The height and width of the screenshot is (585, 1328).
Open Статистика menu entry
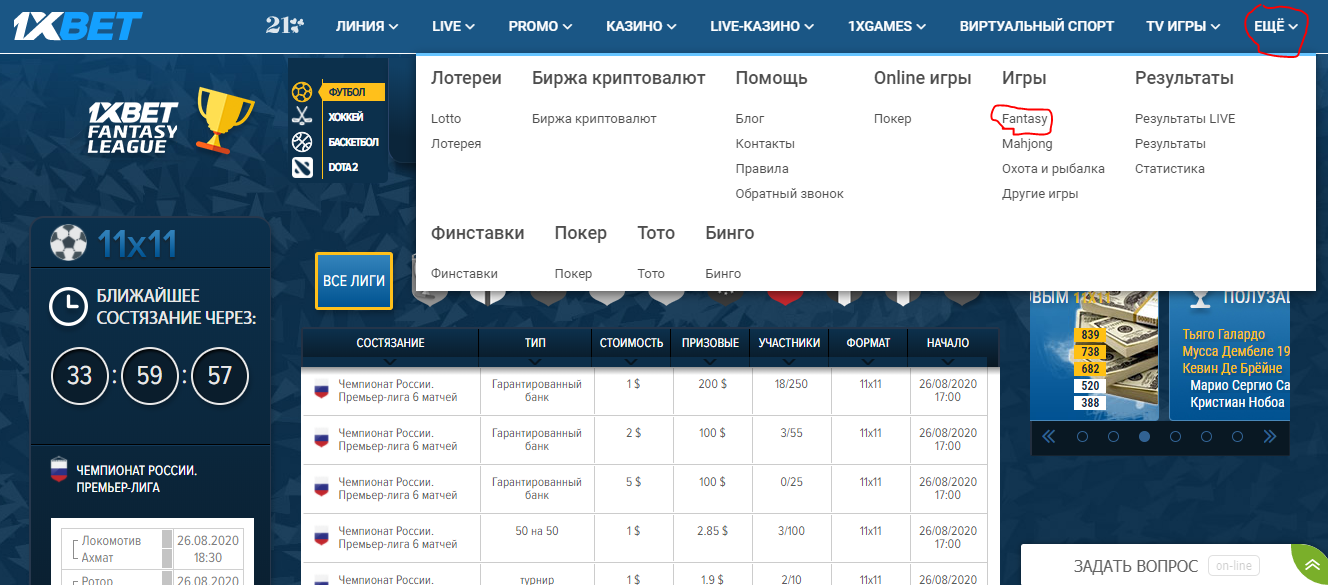[1169, 169]
